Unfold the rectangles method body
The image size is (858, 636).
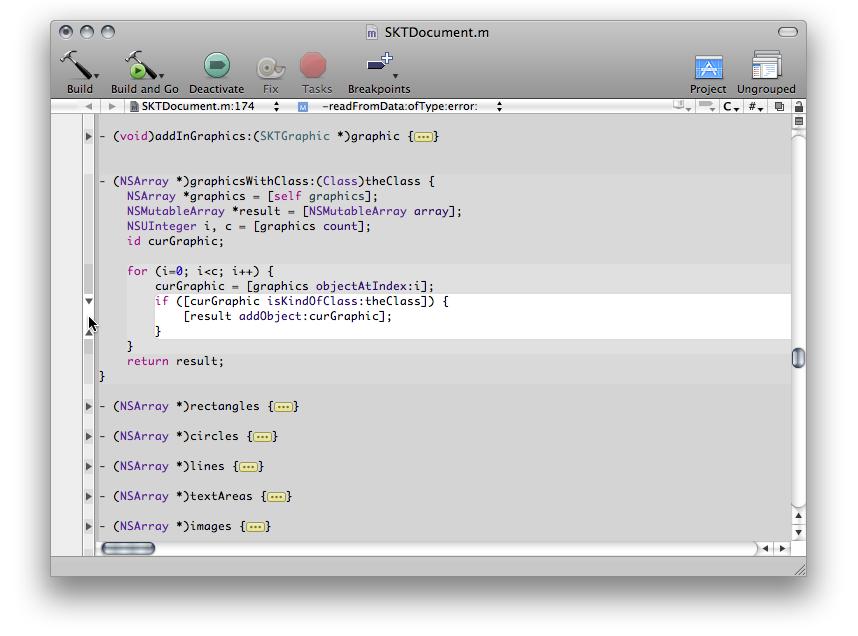[x=89, y=407]
